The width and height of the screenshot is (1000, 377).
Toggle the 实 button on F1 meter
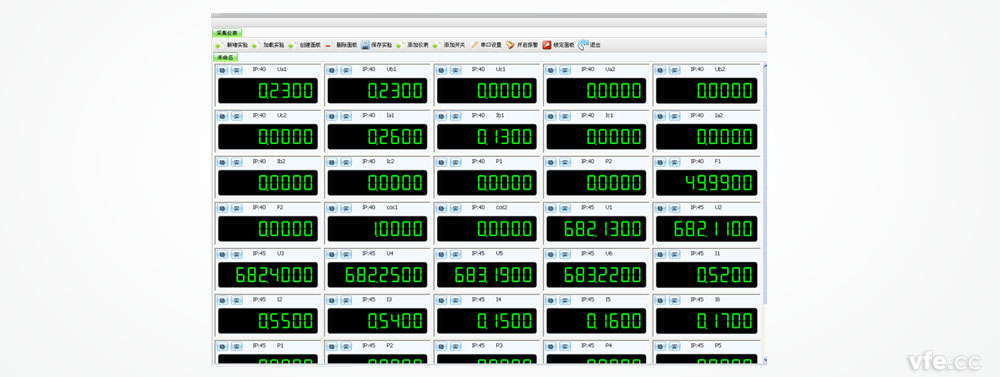click(674, 162)
